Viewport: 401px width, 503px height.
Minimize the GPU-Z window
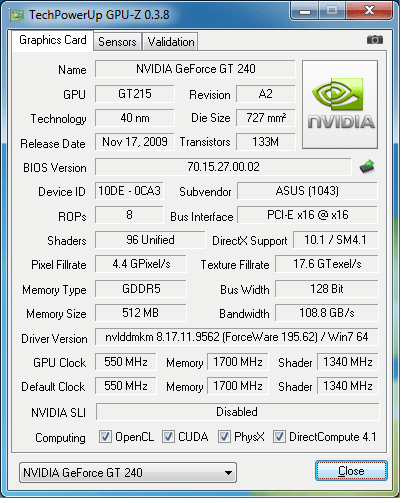[x=305, y=11]
